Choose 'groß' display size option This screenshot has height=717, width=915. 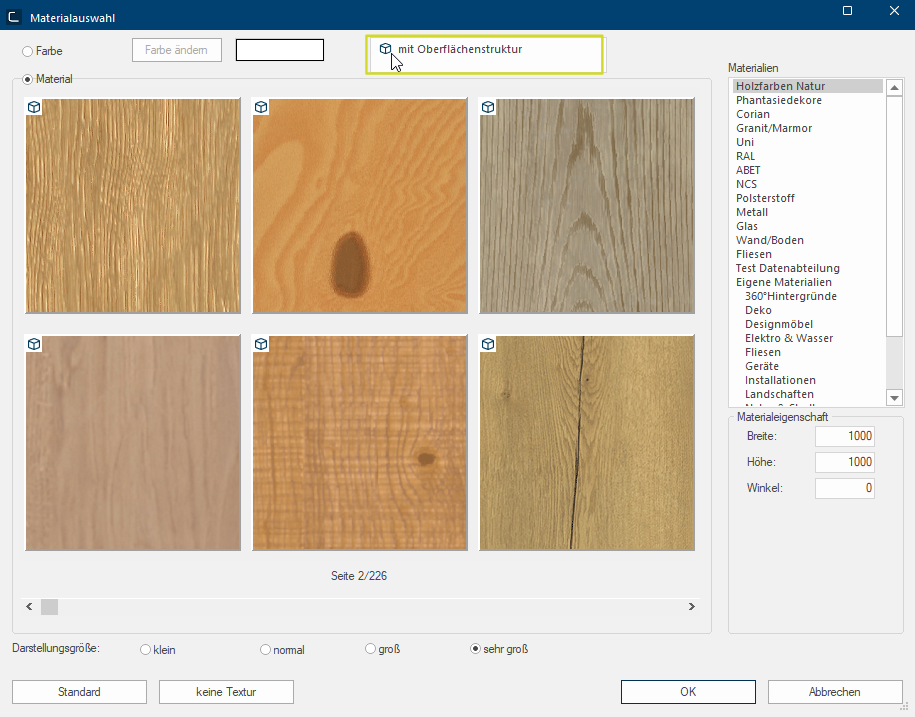[371, 649]
